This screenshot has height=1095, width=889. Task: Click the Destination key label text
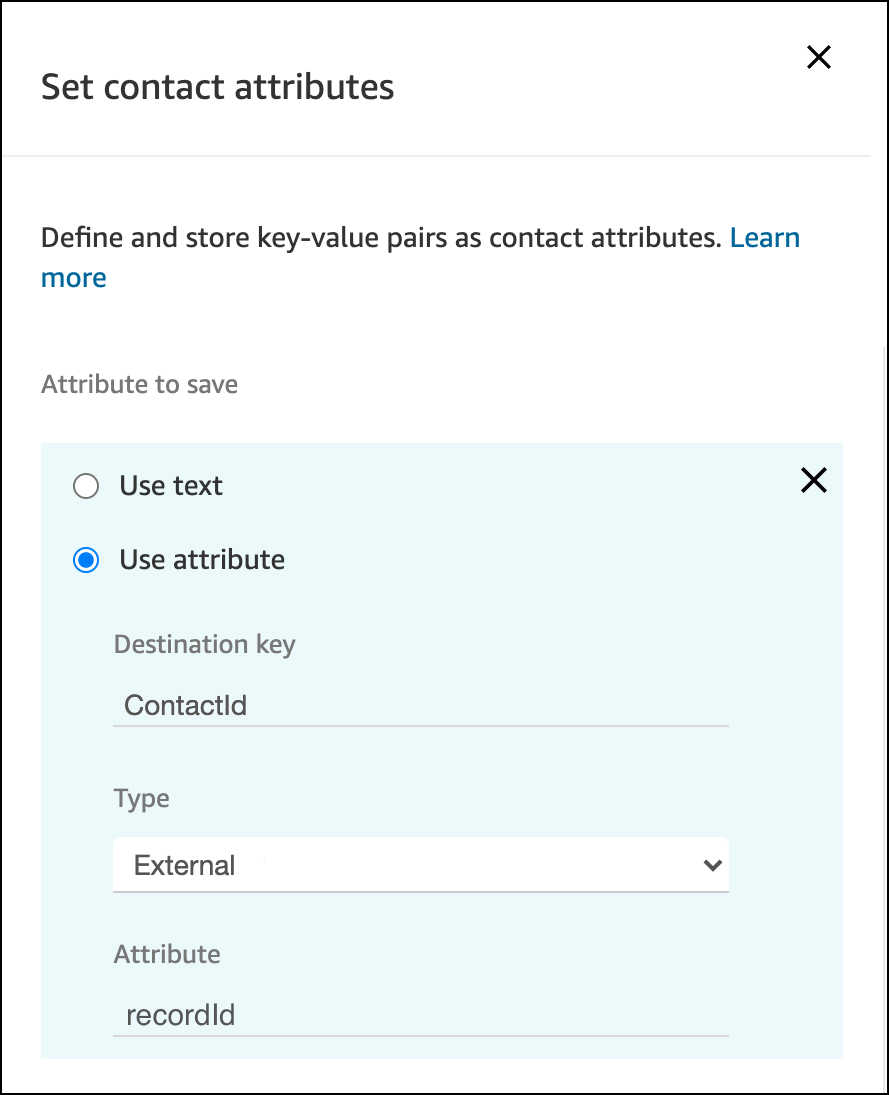204,644
